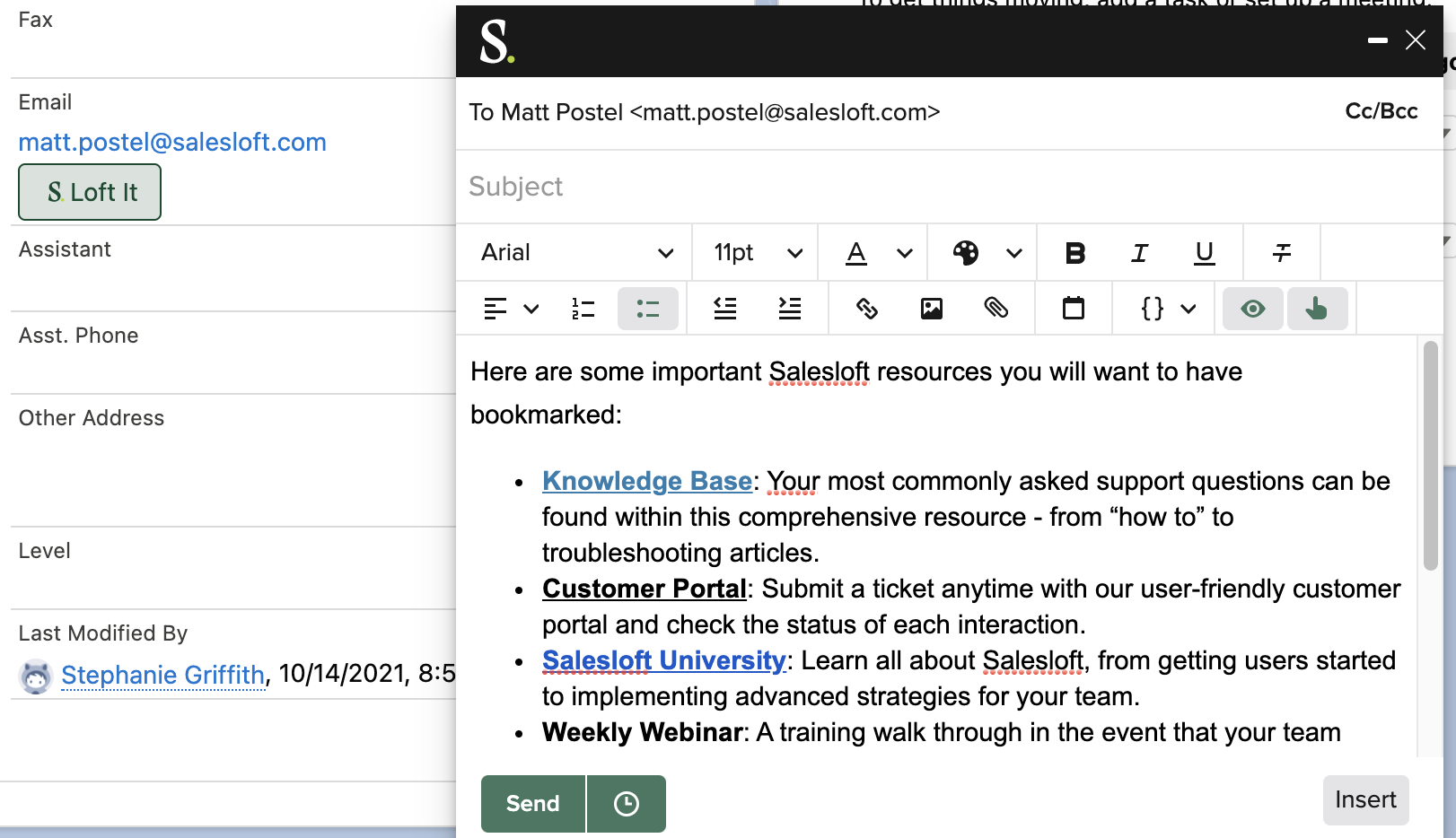
Task: Click the text alignment icon
Action: pyautogui.click(x=496, y=309)
